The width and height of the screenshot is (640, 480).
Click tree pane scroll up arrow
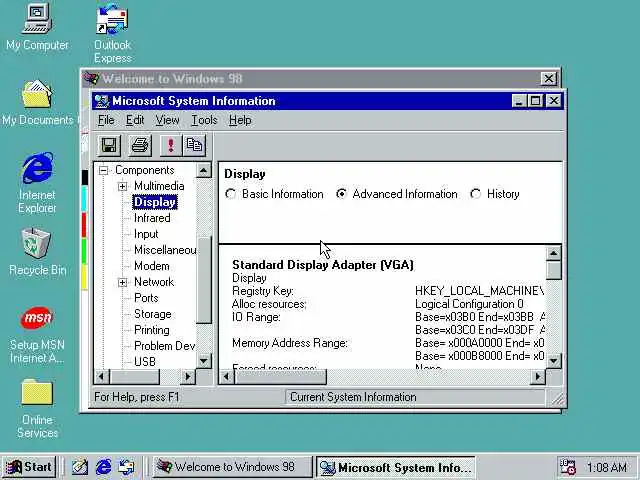pos(204,171)
